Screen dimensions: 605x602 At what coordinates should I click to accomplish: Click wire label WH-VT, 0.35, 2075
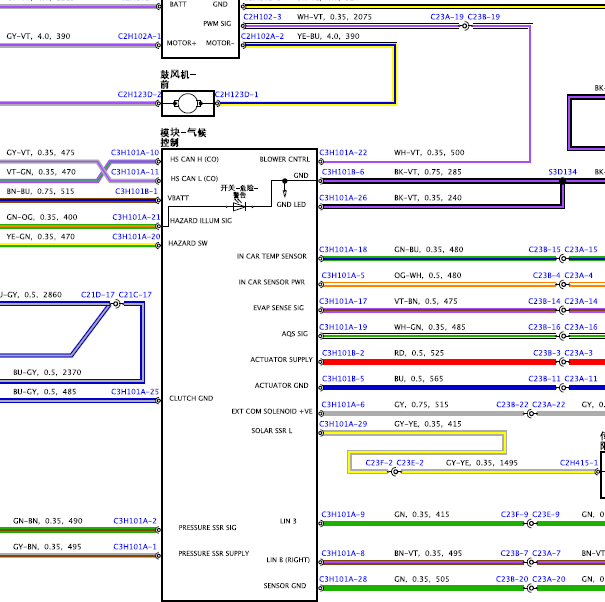pos(334,17)
